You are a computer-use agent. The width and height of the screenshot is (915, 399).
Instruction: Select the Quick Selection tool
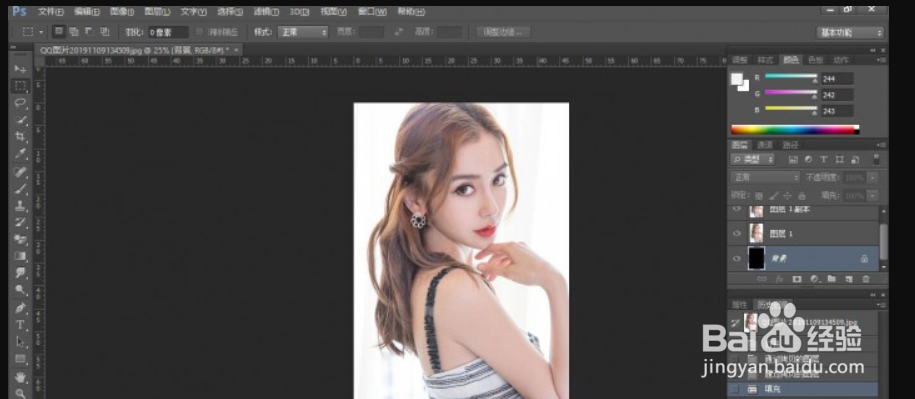(x=20, y=120)
